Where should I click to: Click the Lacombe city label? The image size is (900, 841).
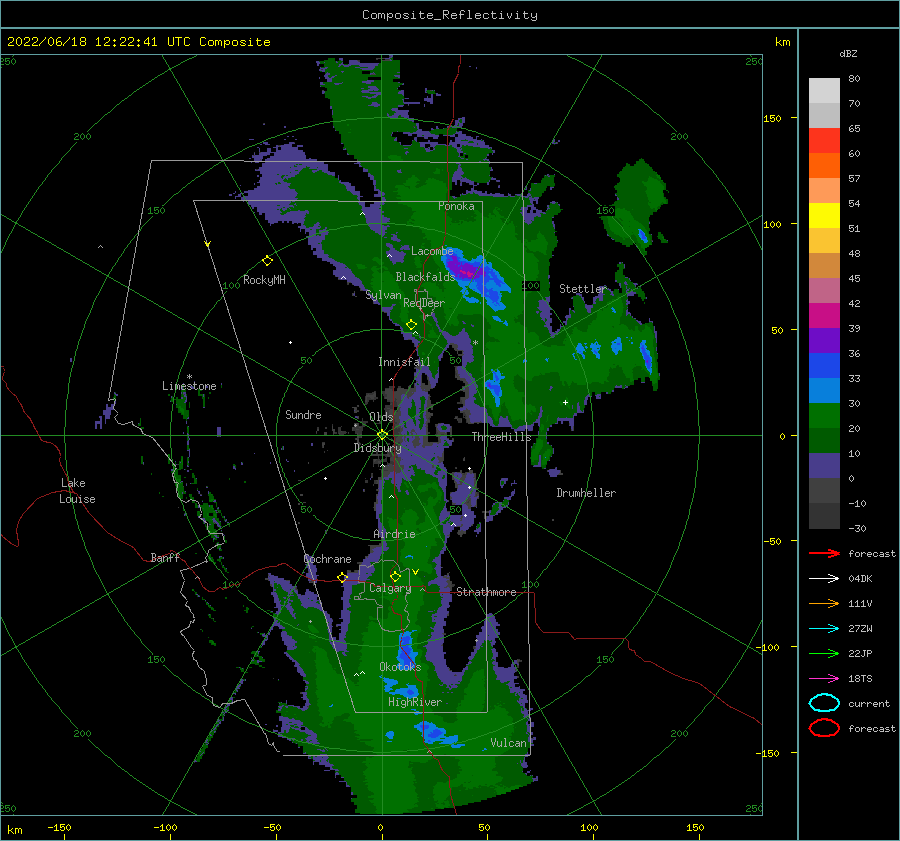tap(432, 251)
